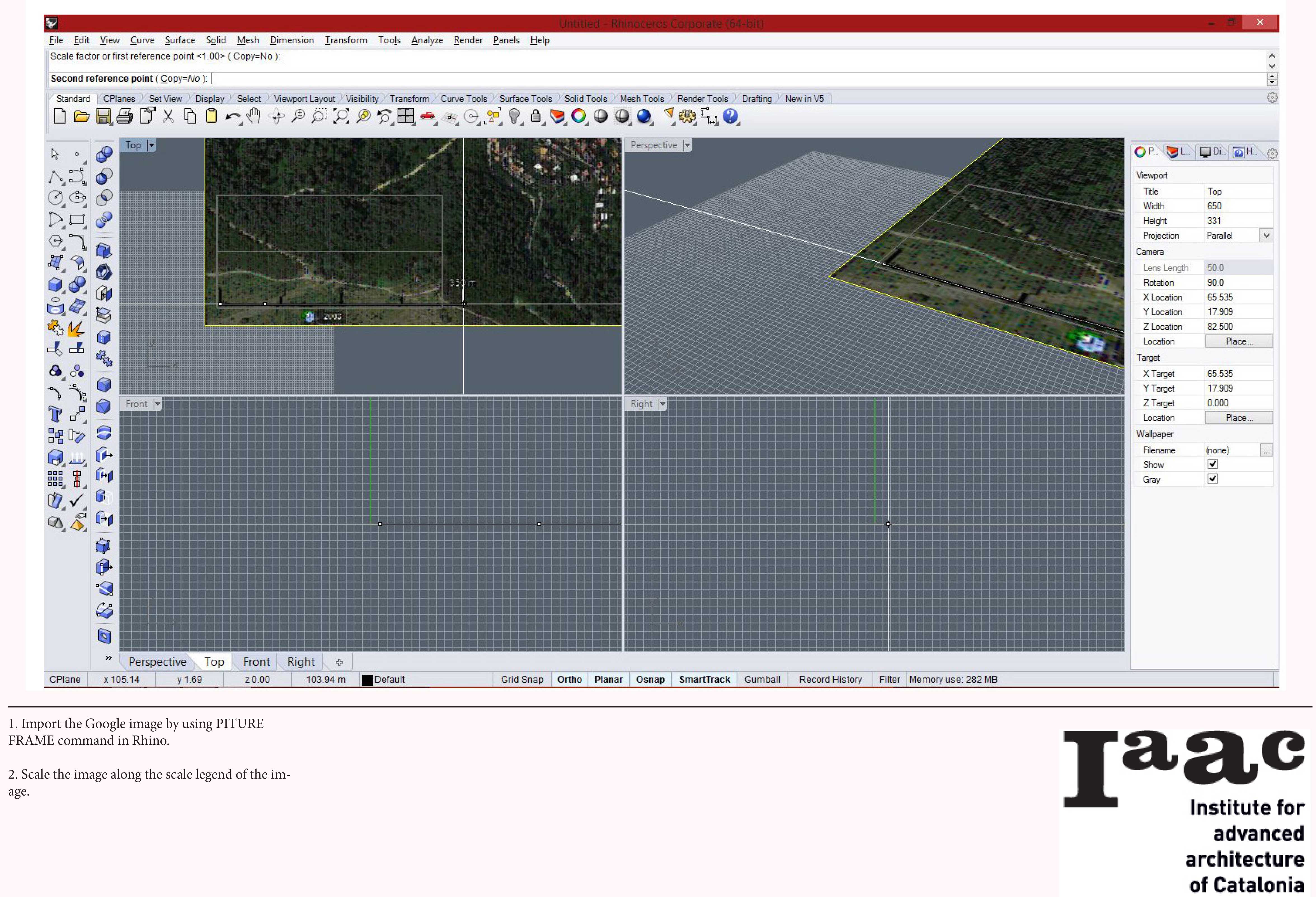Uncheck the Wallpaper Gray checkbox
This screenshot has height=897, width=1316.
tap(1212, 479)
